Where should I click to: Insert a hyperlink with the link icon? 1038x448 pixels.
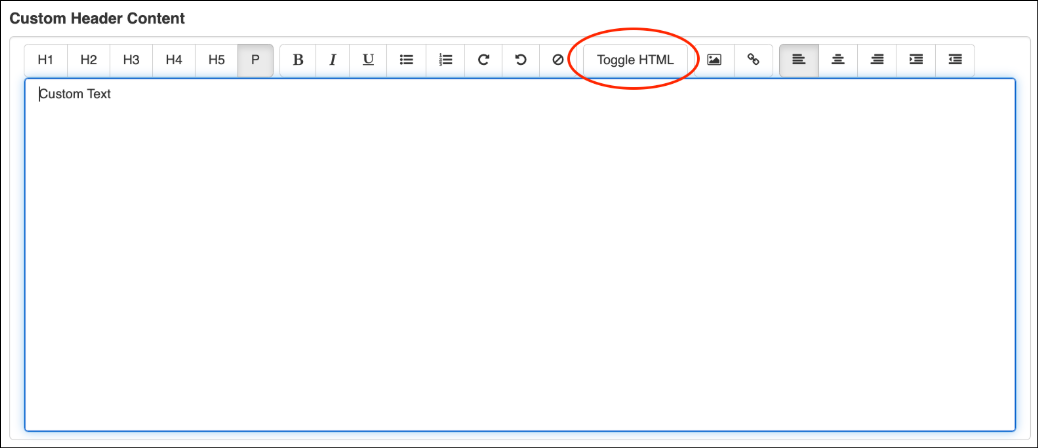coord(753,60)
